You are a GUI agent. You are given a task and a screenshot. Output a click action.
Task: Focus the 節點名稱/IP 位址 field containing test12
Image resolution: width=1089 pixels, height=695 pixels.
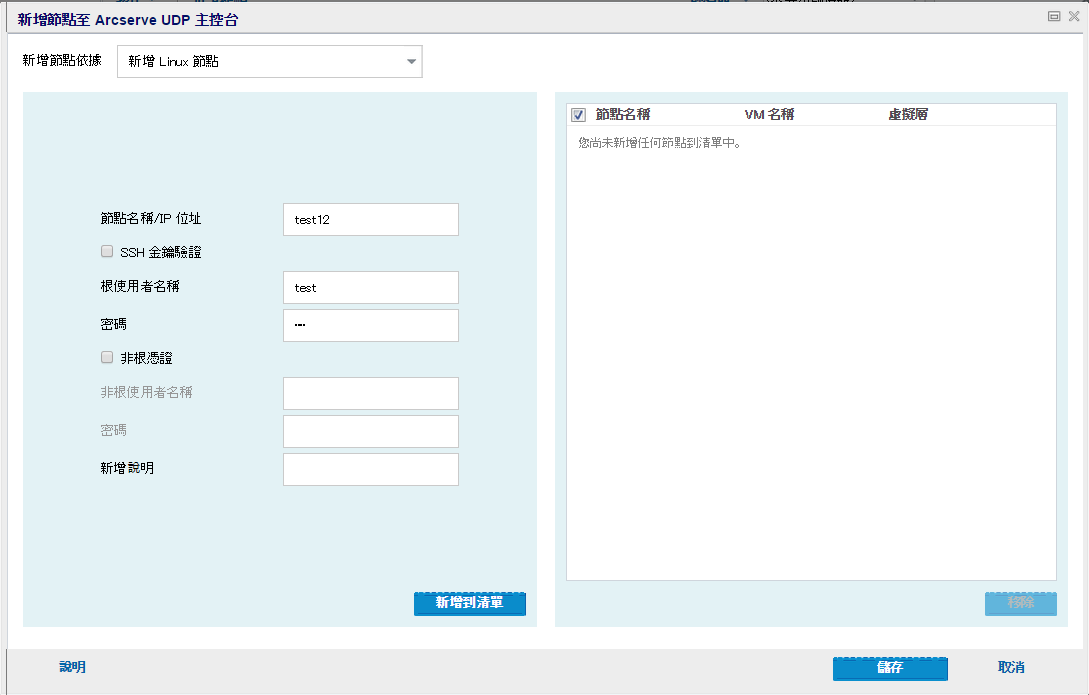click(371, 219)
